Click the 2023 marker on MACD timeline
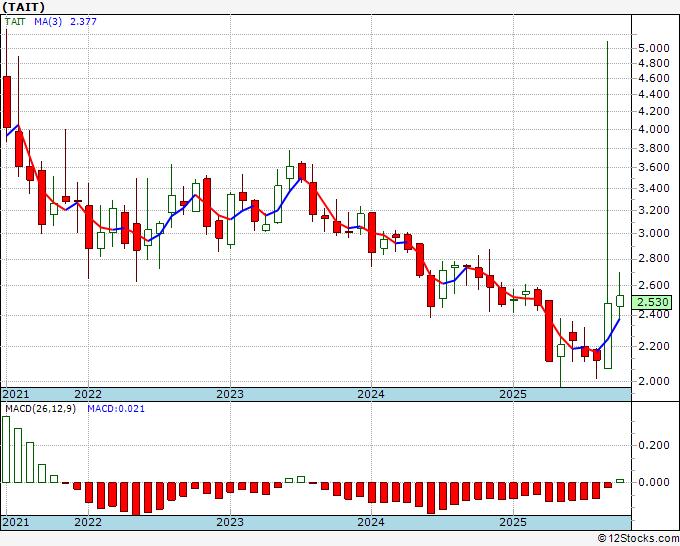Screen dimensions: 680x546 [x=230, y=522]
